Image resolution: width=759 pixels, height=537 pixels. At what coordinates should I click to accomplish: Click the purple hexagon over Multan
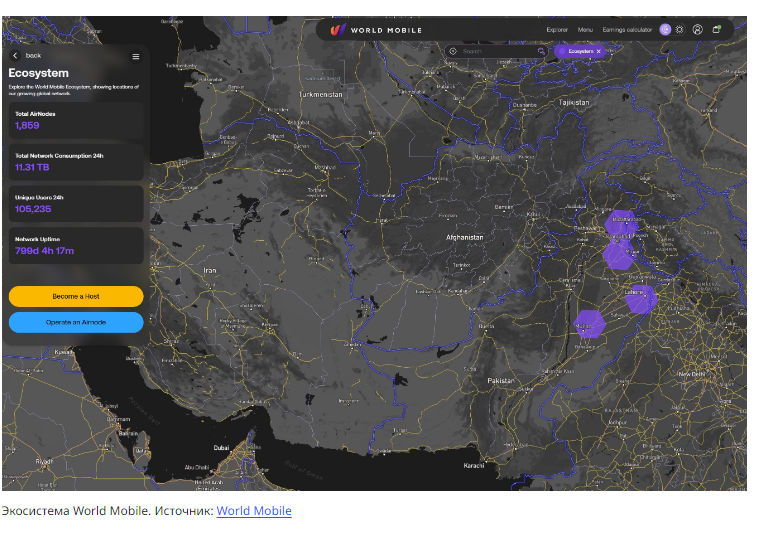[589, 324]
